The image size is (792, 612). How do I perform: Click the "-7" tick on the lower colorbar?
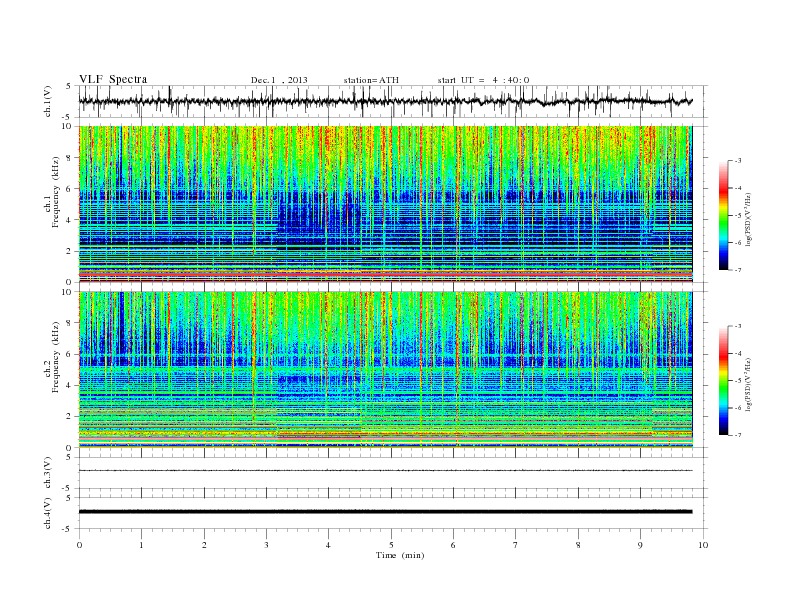[x=737, y=435]
